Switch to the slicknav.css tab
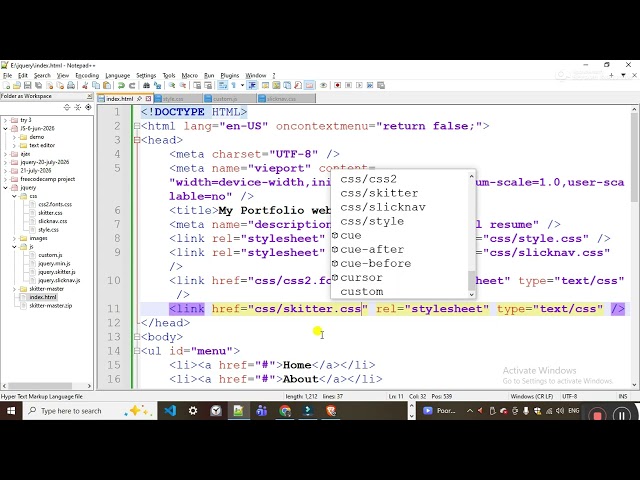This screenshot has height=480, width=640. 286,99
